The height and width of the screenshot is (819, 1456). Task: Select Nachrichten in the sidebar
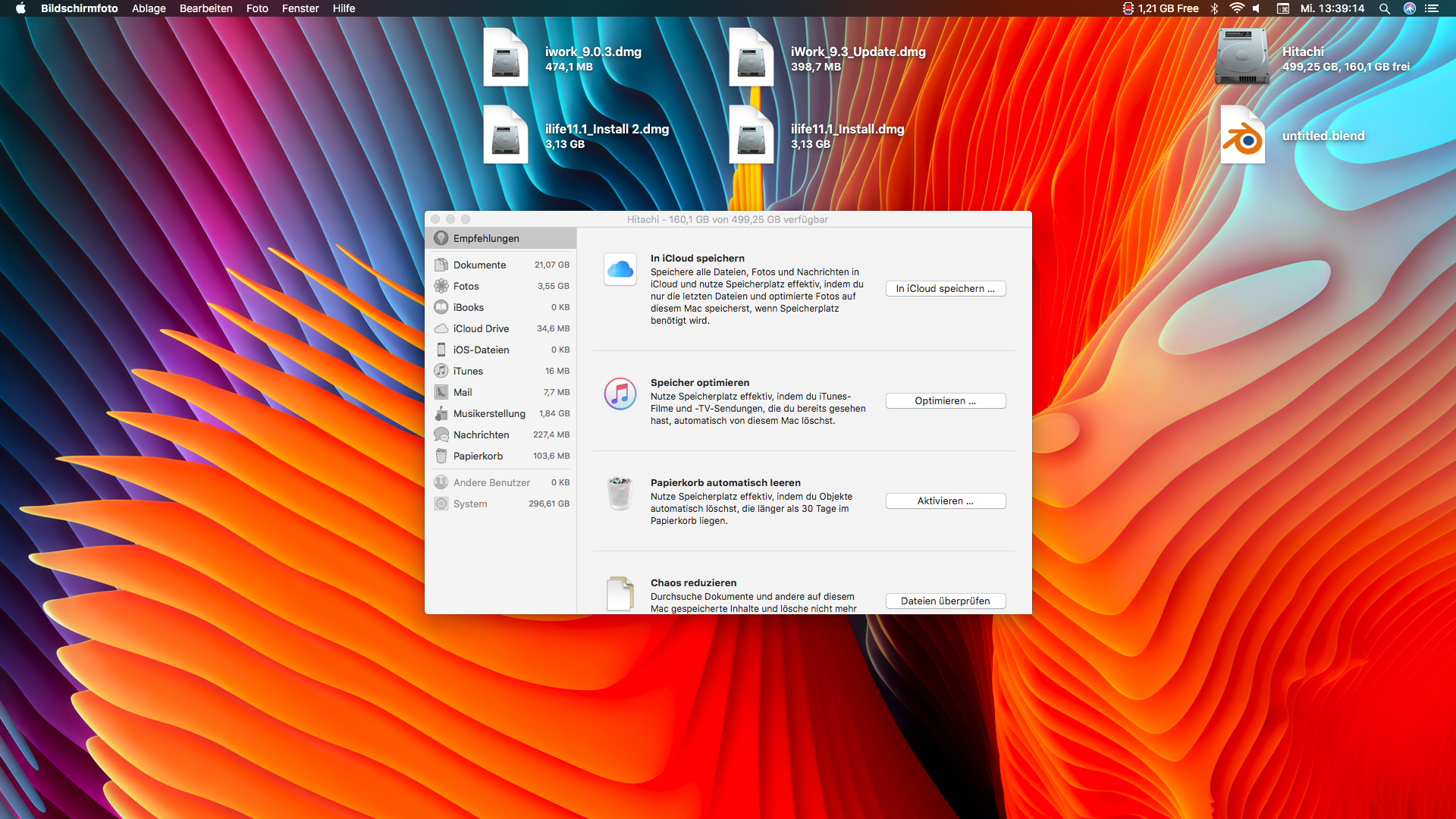(481, 435)
